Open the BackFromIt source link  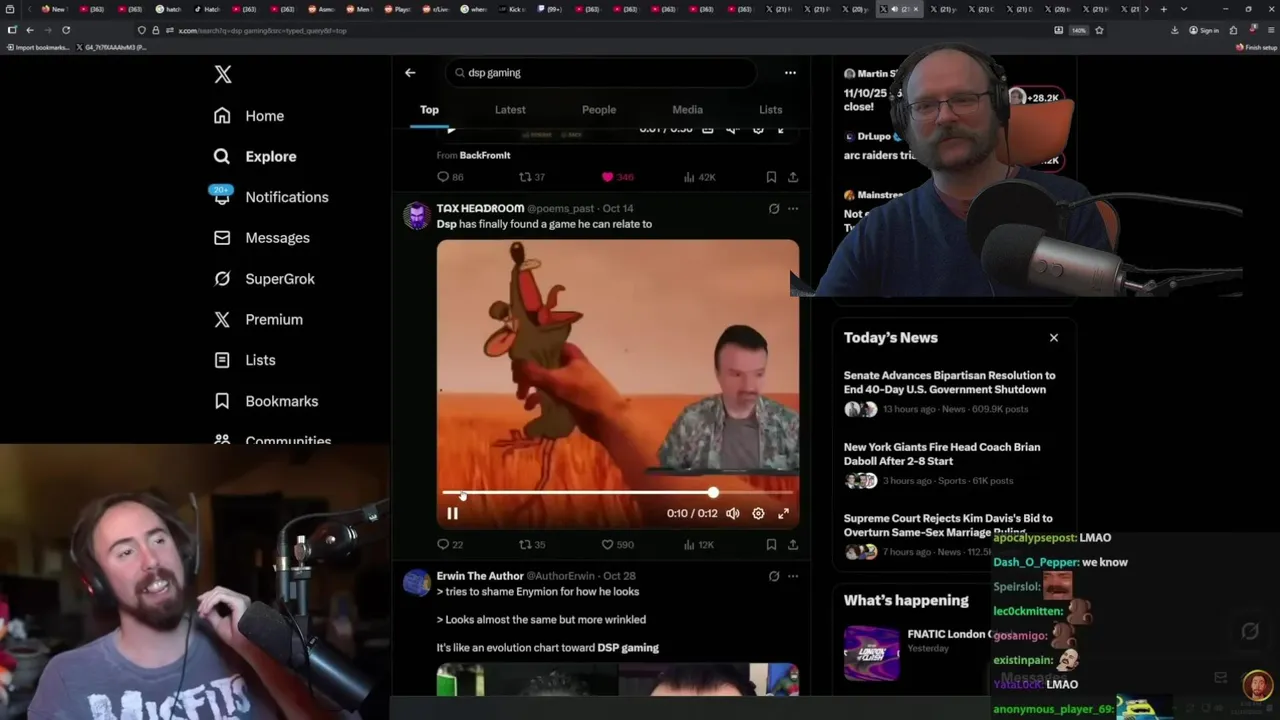pyautogui.click(x=485, y=155)
